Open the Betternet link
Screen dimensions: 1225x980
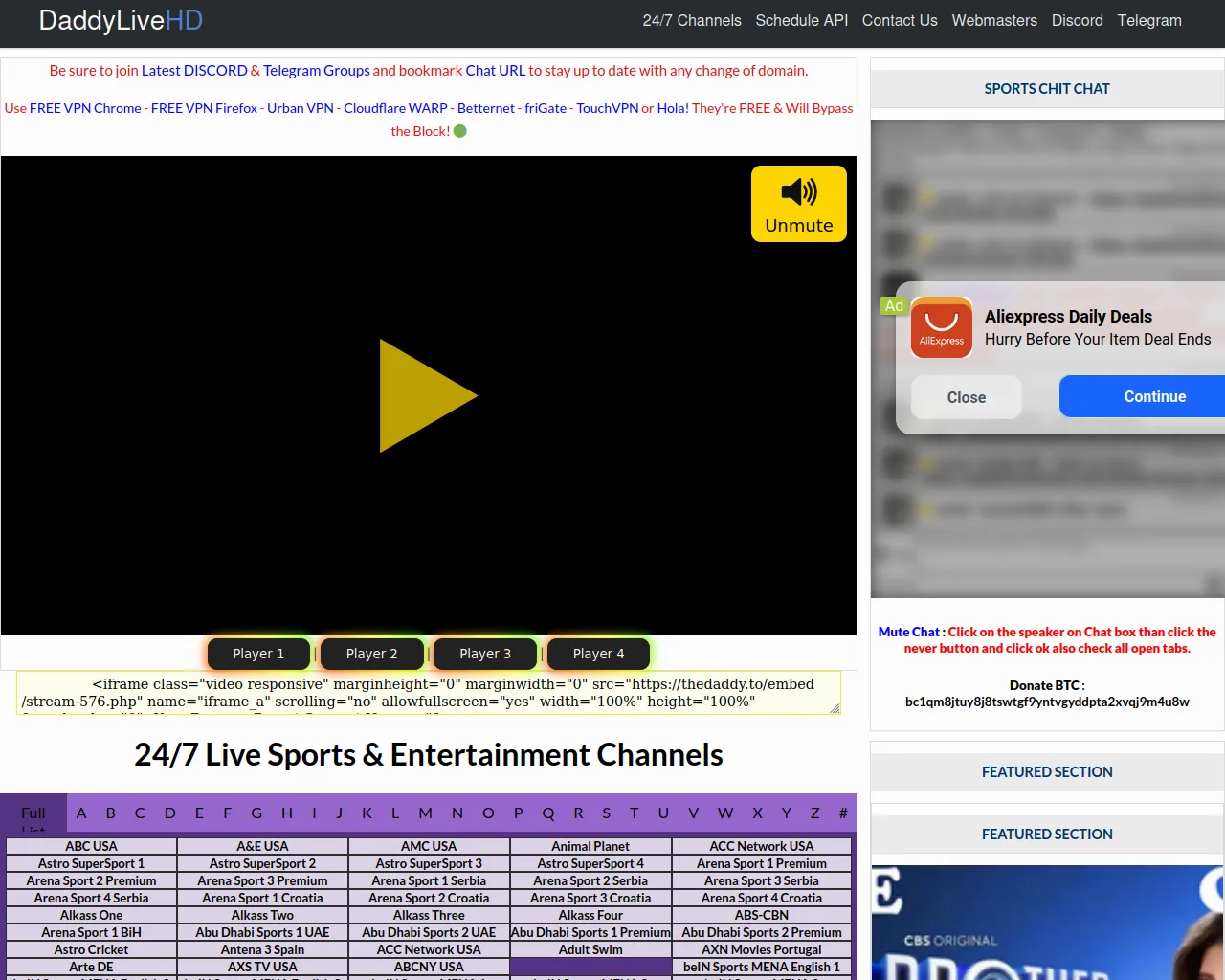(x=486, y=108)
